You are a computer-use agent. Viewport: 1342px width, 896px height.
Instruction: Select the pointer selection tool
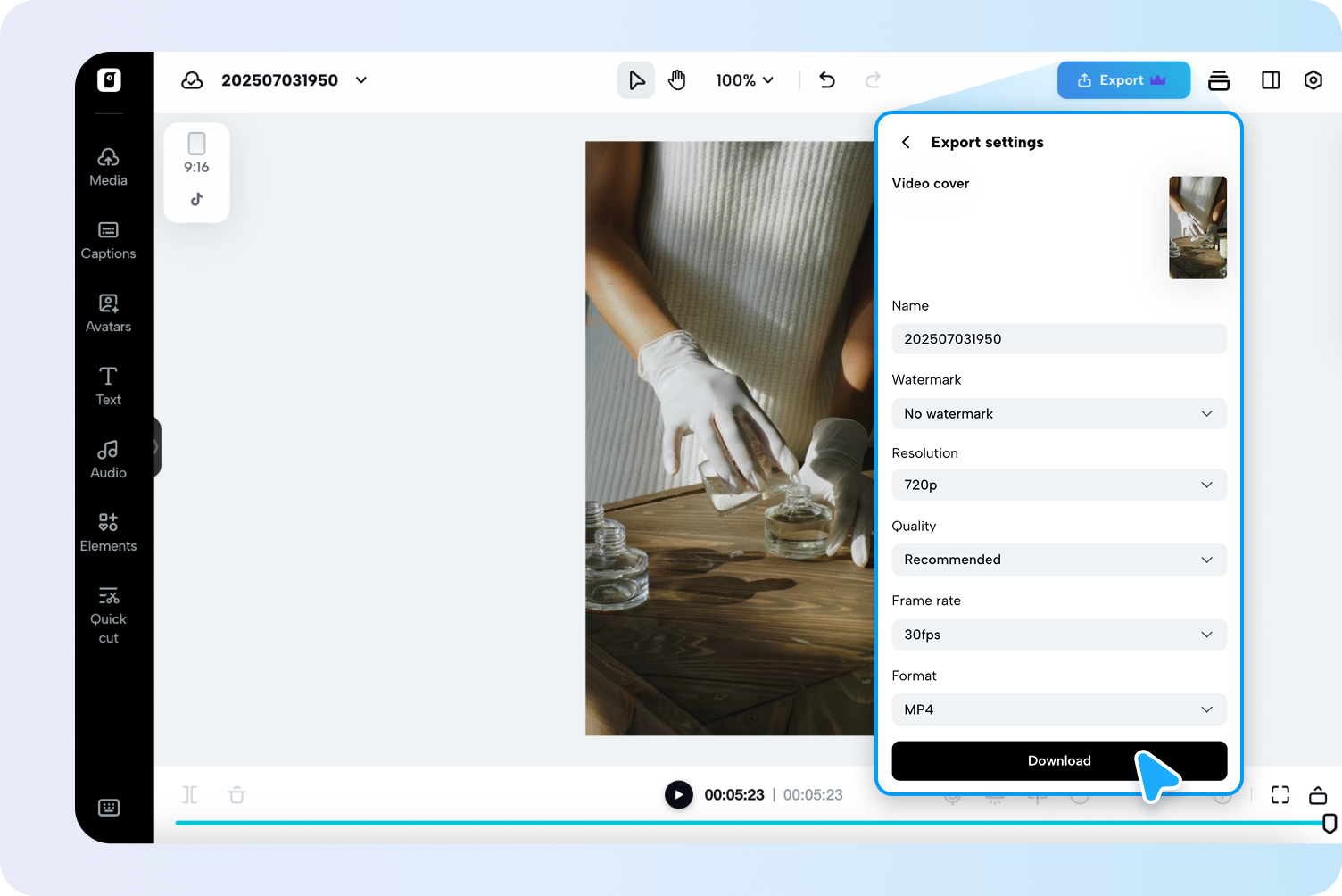pyautogui.click(x=636, y=80)
